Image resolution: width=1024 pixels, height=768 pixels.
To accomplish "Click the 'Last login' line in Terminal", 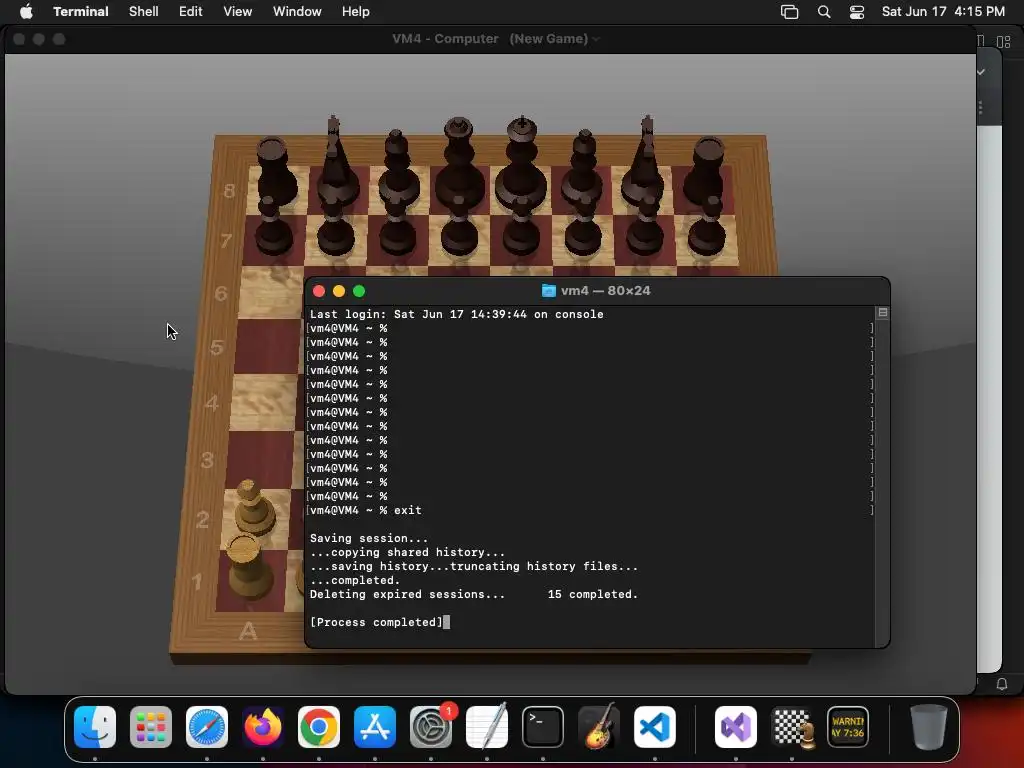I will click(x=456, y=314).
